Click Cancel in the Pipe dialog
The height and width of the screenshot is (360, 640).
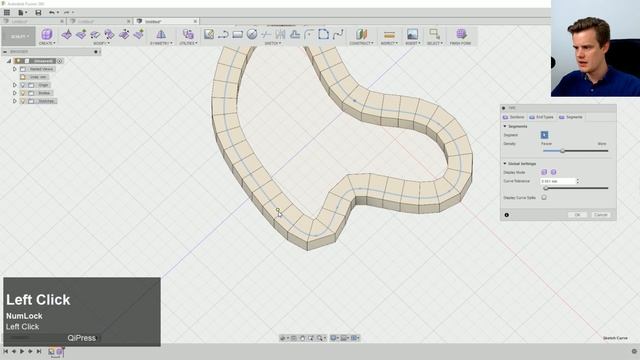point(600,215)
